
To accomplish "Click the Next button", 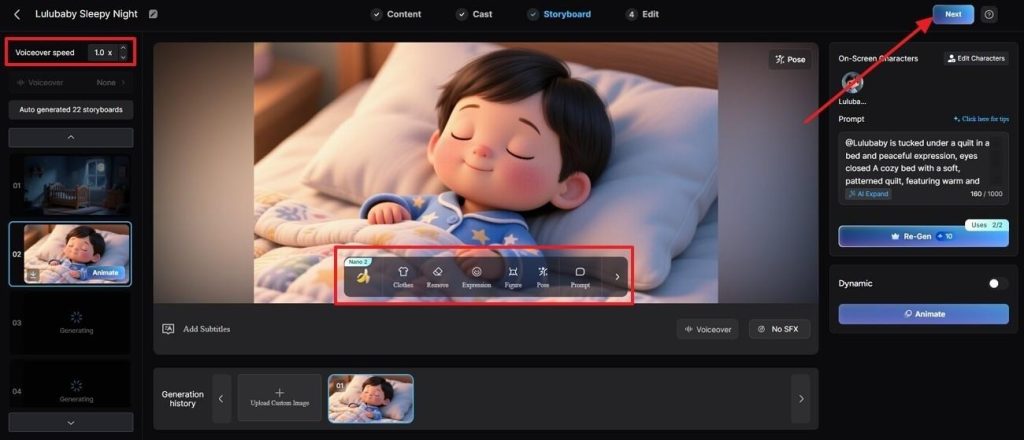I will [953, 14].
